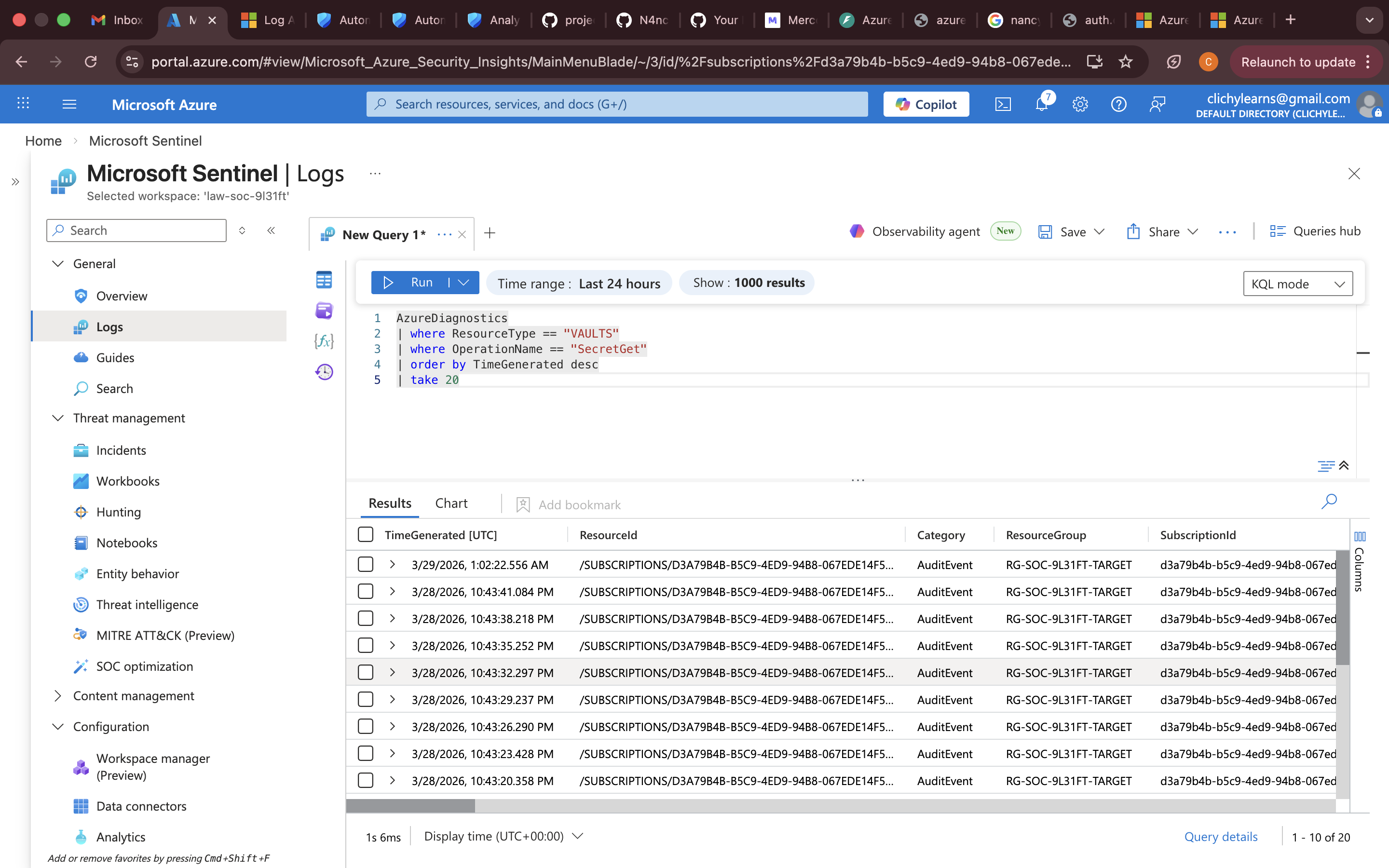Expand the Content management section
The height and width of the screenshot is (868, 1389).
[58, 696]
